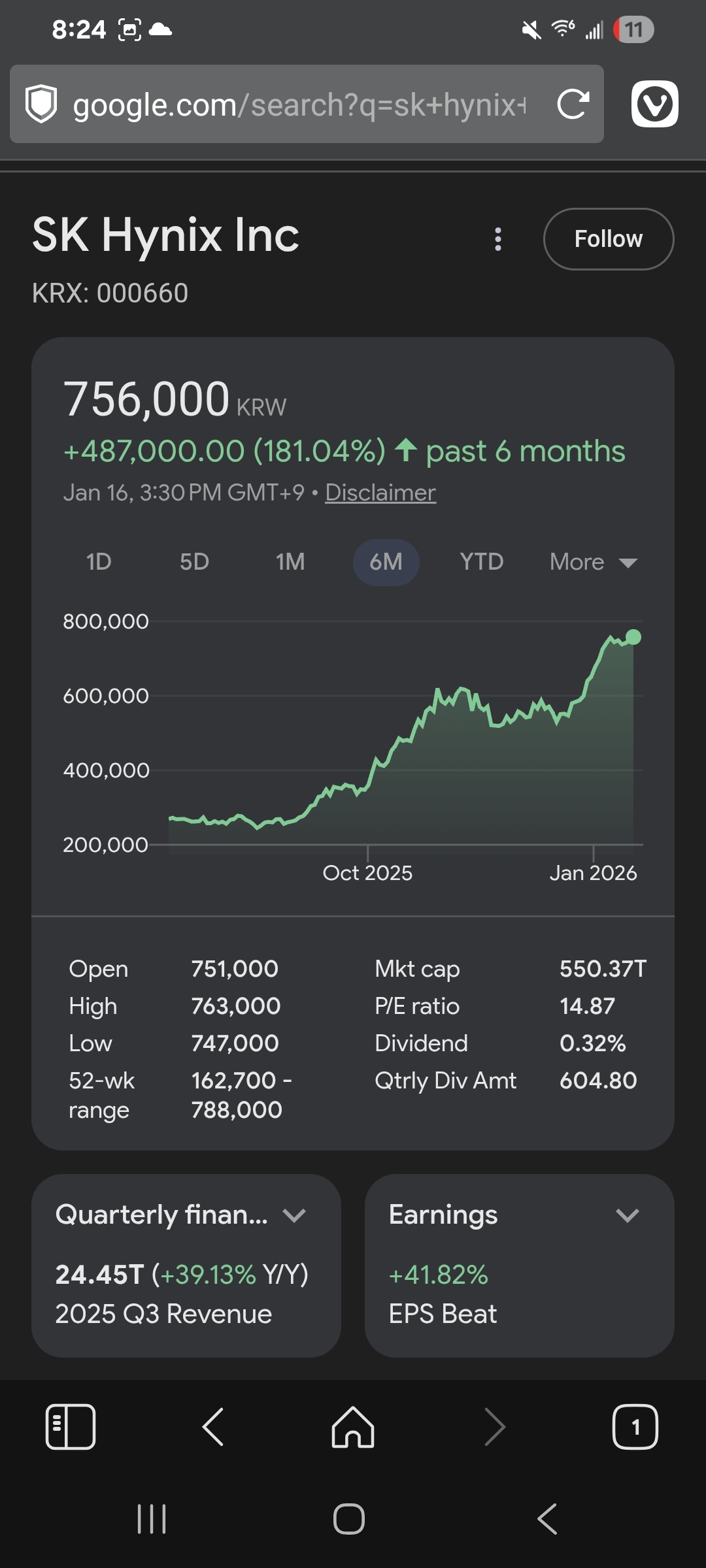Tap the 52-wk range value 162,700 - 788,000

[x=242, y=1095]
